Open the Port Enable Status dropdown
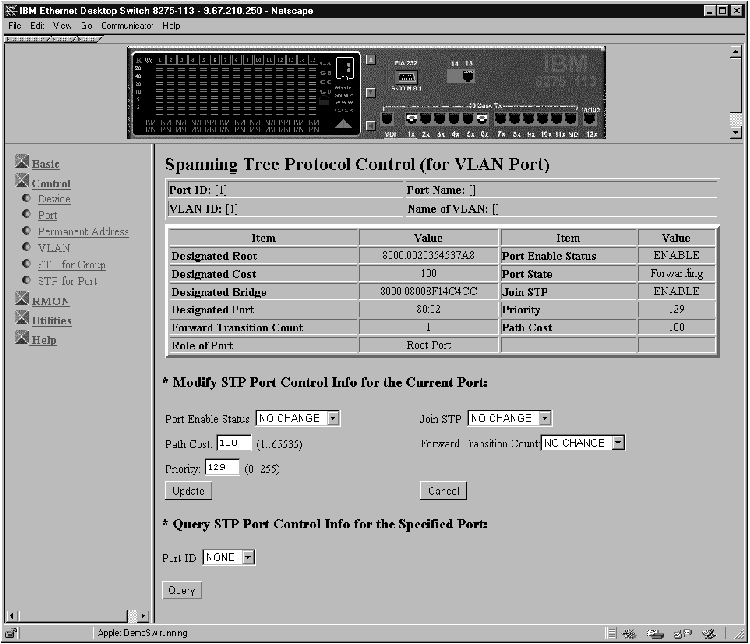The image size is (750, 644). pos(298,418)
